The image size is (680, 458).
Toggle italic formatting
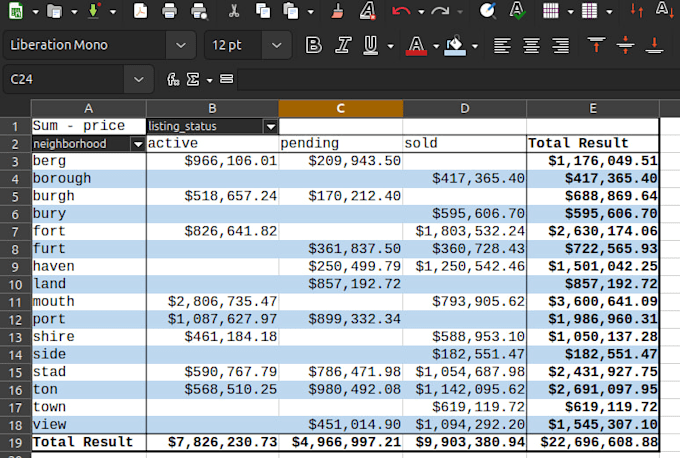point(343,45)
